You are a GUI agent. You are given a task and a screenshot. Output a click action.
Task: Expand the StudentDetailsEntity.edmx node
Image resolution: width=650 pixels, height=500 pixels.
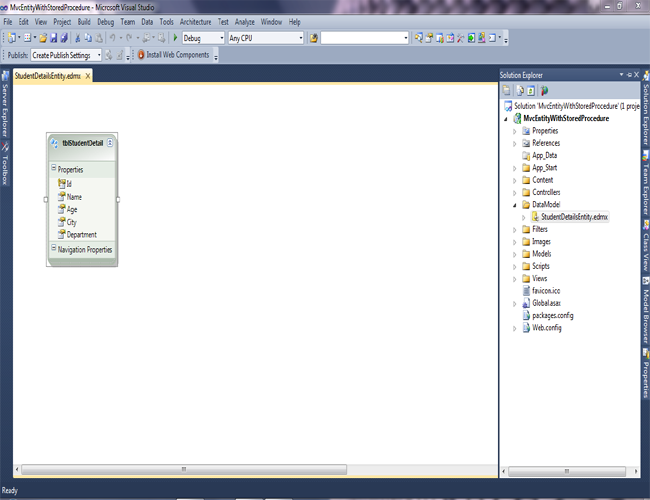click(x=523, y=217)
